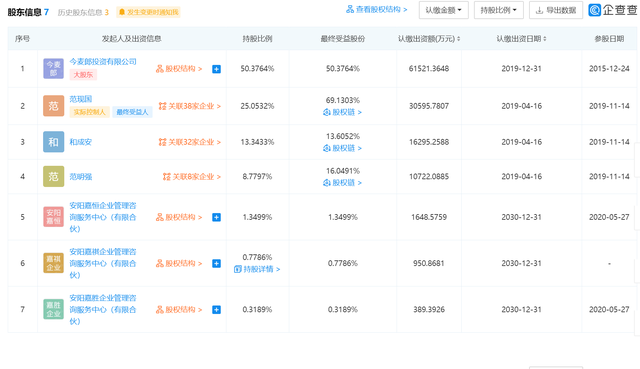Click the orange 范 avatar for 范现国
This screenshot has width=640, height=369.
point(53,106)
